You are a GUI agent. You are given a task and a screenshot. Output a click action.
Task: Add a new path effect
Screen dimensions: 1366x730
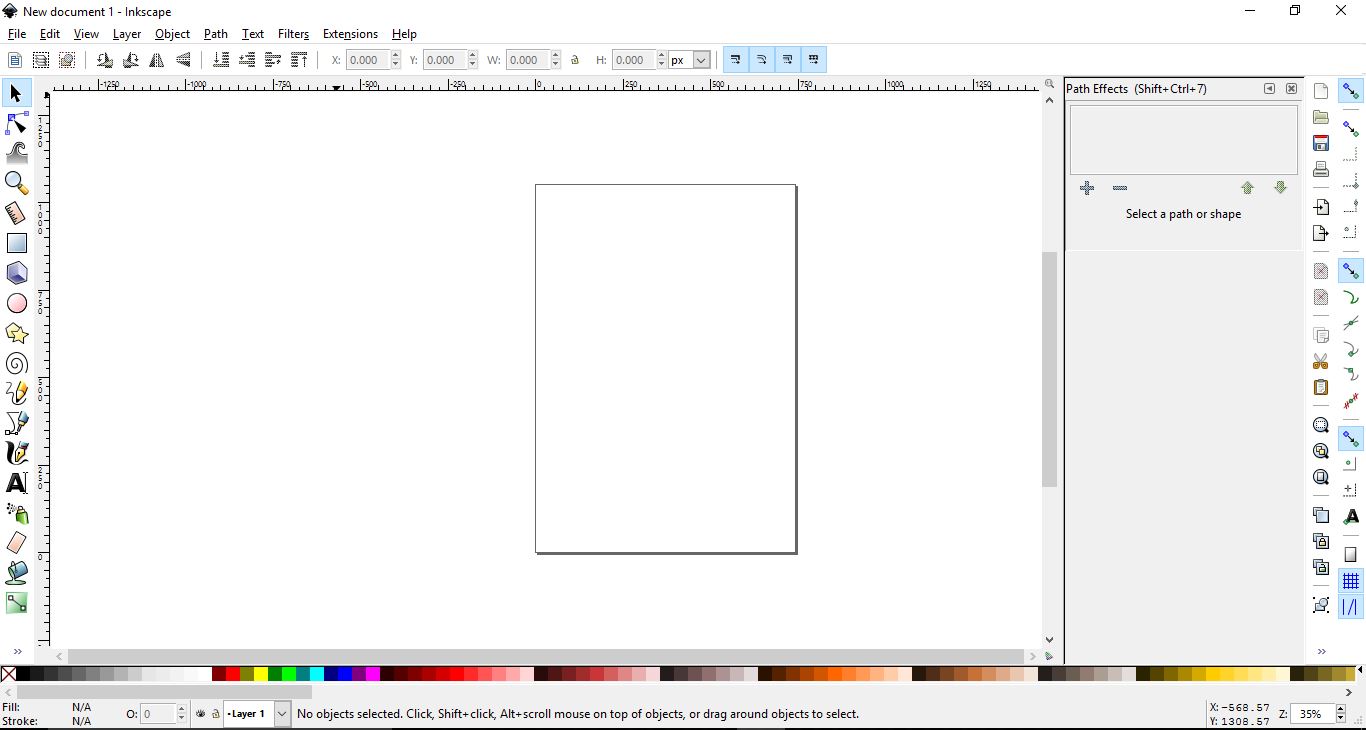coord(1087,188)
